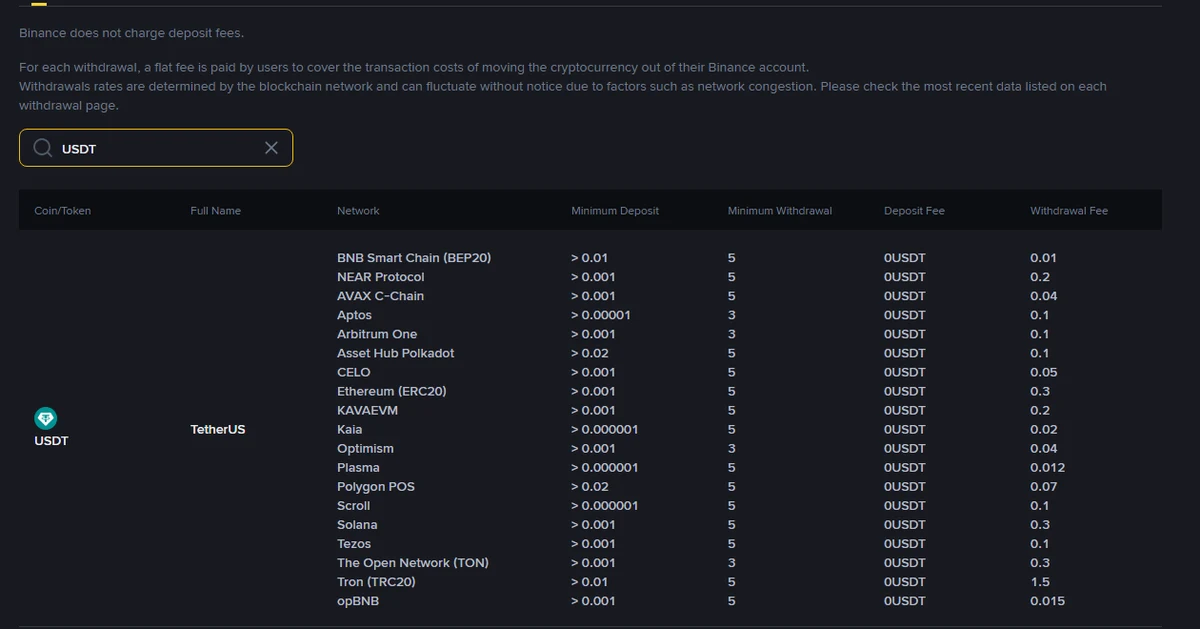Click the USDT token label under the logo
Image resolution: width=1200 pixels, height=629 pixels.
click(x=51, y=440)
